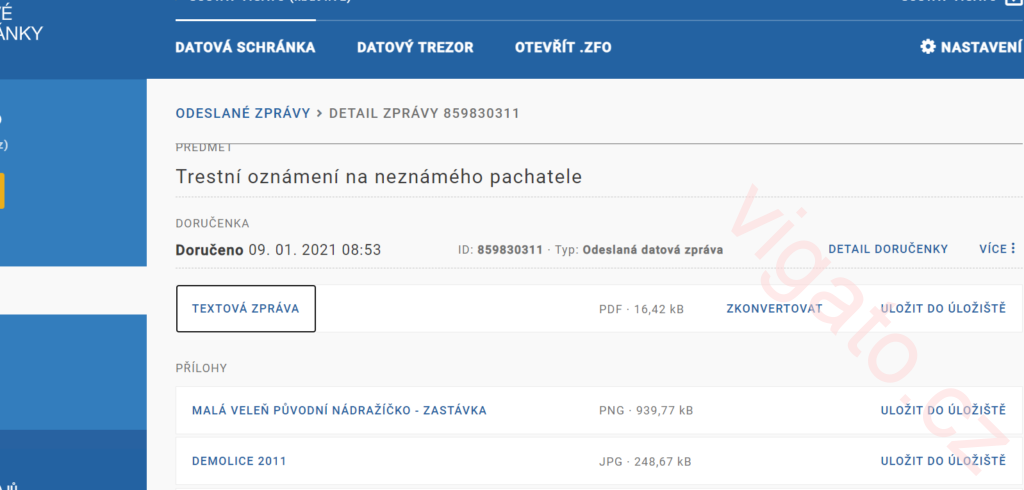
Task: Open the Demolice 2011 attachment
Action: coord(239,461)
